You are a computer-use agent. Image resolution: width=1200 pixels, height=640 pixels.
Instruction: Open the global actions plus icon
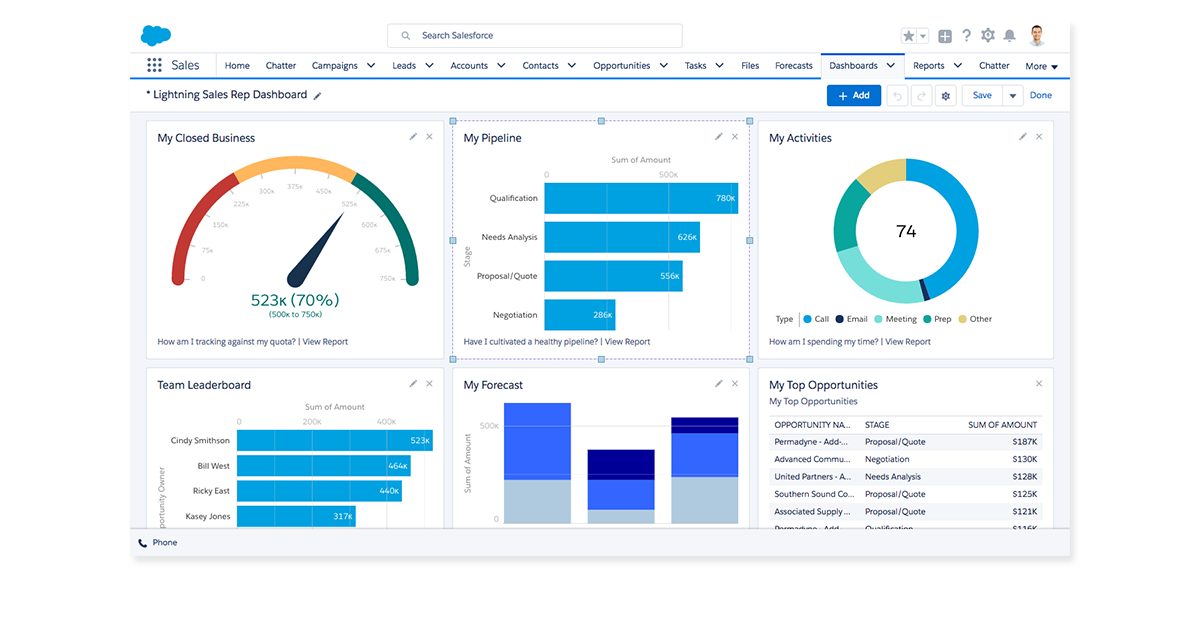pyautogui.click(x=945, y=36)
